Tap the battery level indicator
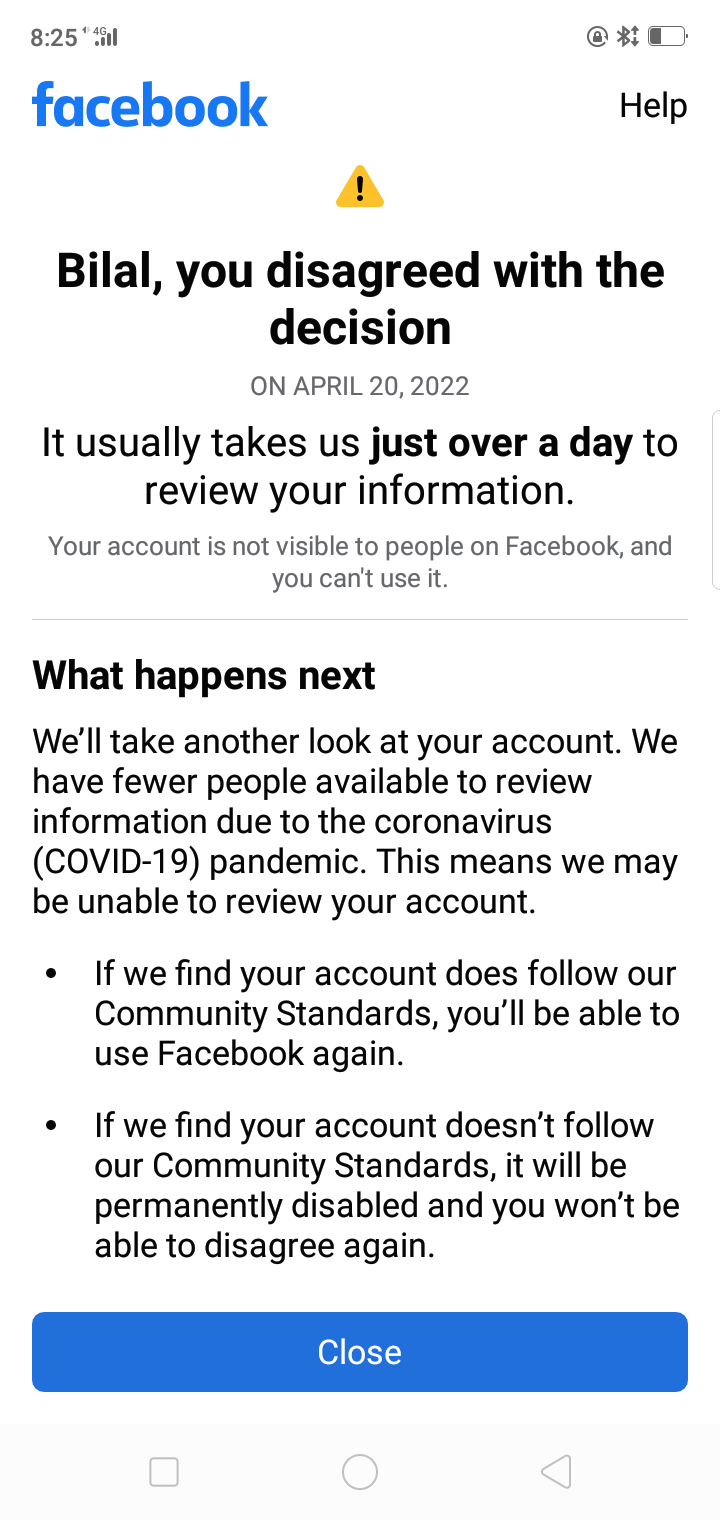Image resolution: width=720 pixels, height=1520 pixels. click(668, 36)
